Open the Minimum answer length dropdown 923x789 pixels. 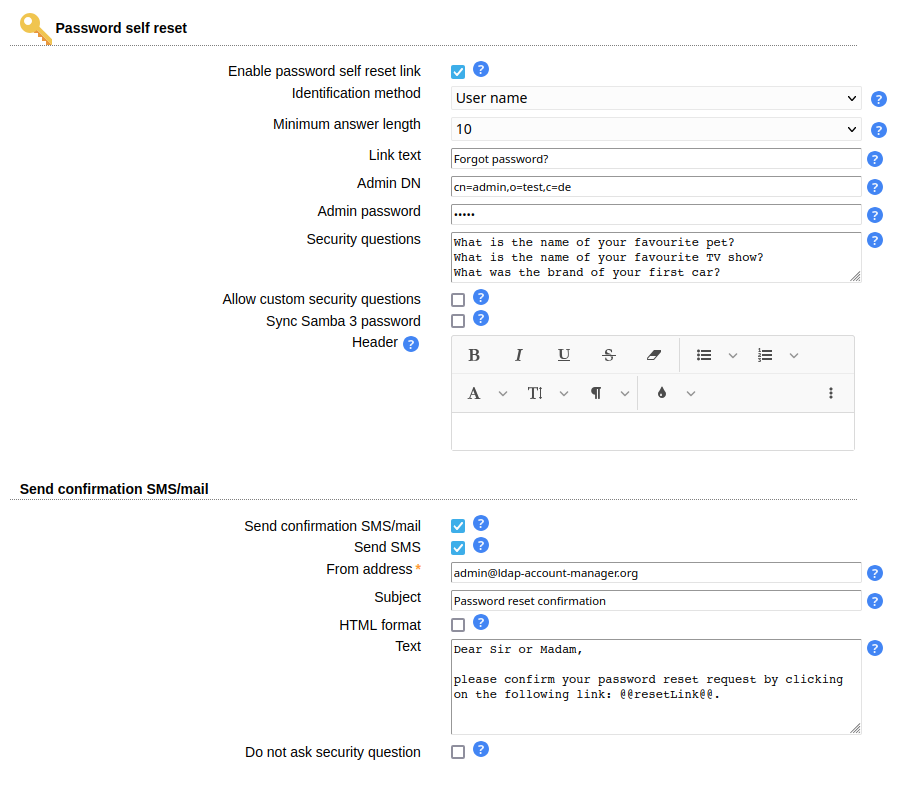tap(656, 129)
